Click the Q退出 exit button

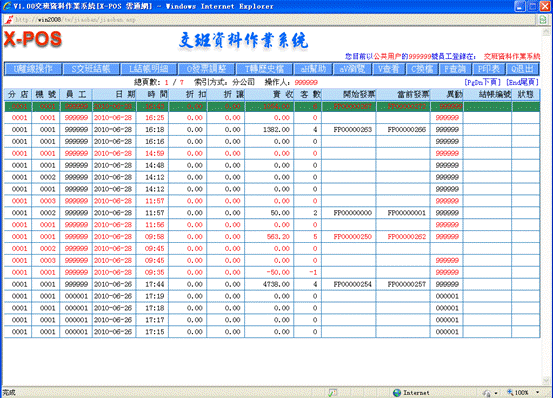[522, 69]
